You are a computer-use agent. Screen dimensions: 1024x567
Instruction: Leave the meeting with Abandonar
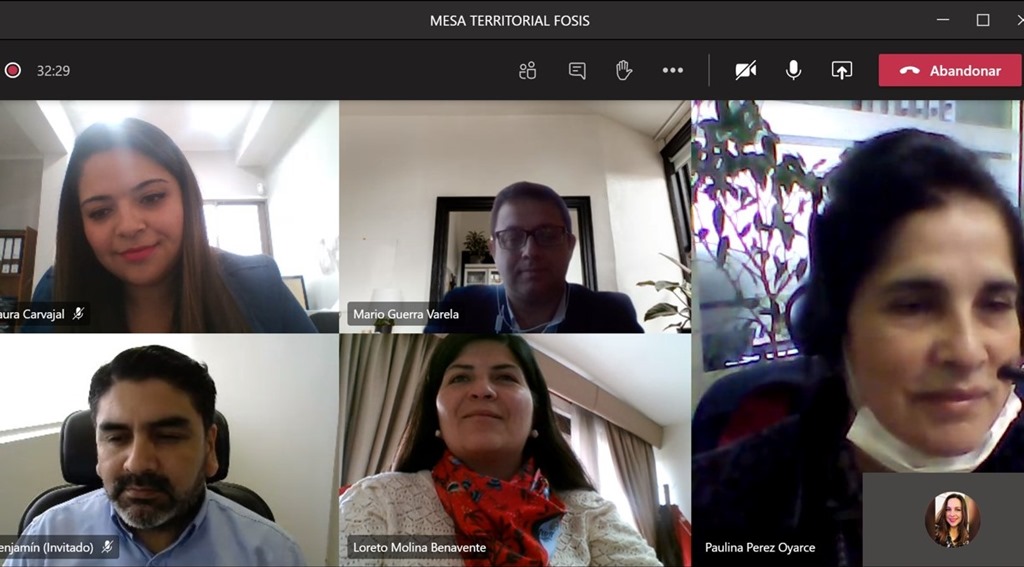point(950,71)
